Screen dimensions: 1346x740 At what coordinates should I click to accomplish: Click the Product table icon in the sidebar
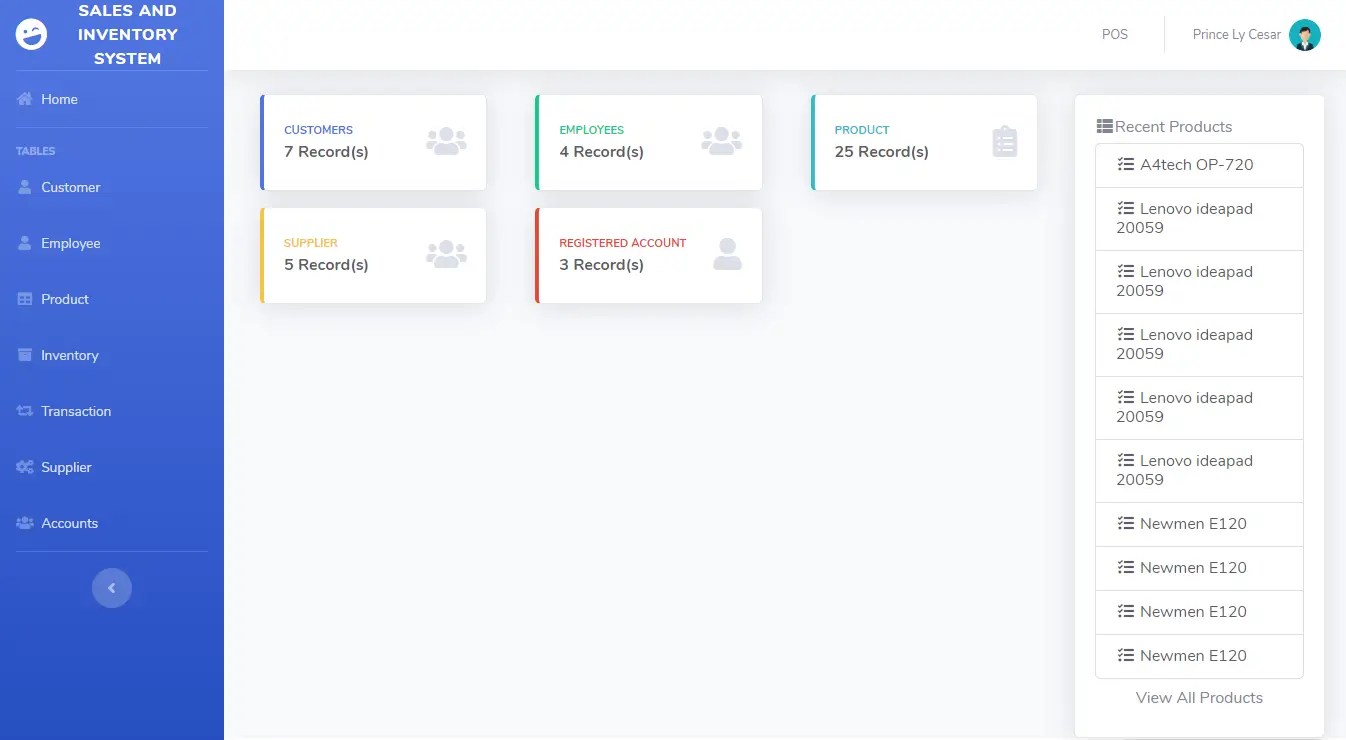point(25,299)
